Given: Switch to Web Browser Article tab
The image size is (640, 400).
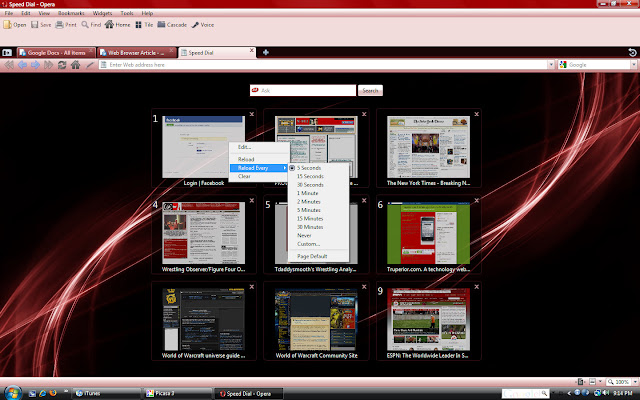Looking at the screenshot, I should pyautogui.click(x=137, y=53).
